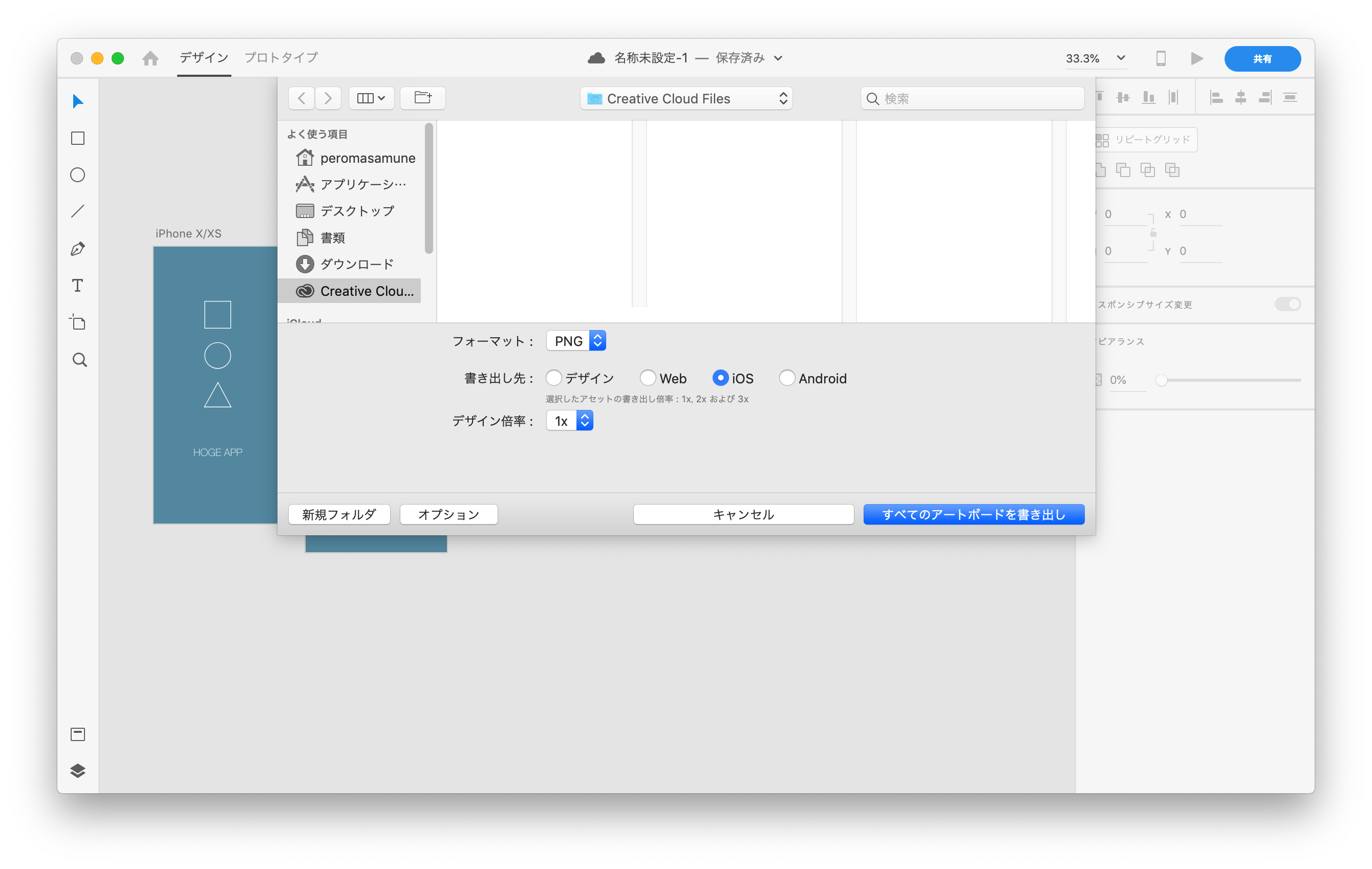Select the Web export target radio

648,378
